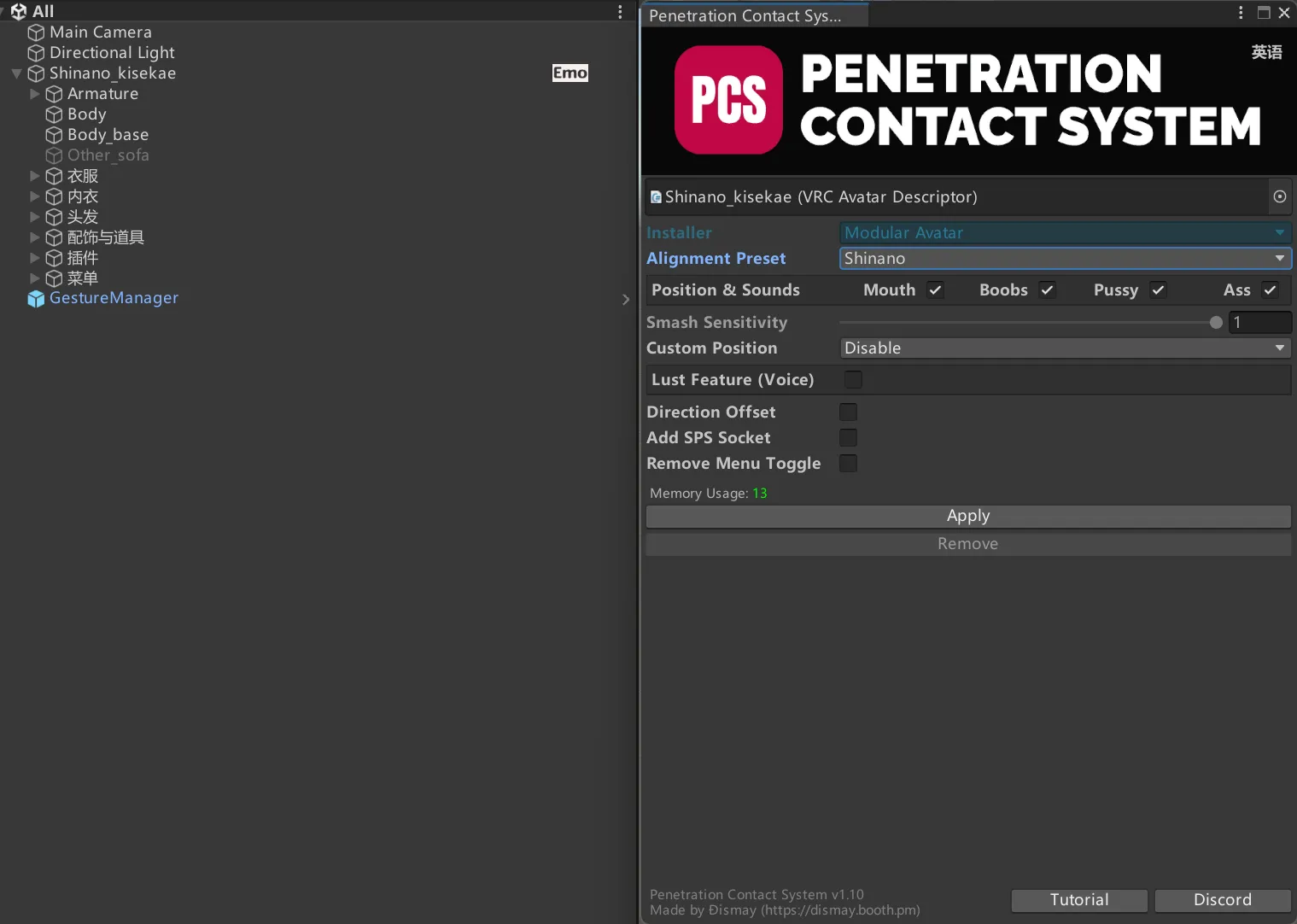Screen dimensions: 1297x924
Task: Click the 菜单 object cube icon
Action: pyautogui.click(x=54, y=278)
